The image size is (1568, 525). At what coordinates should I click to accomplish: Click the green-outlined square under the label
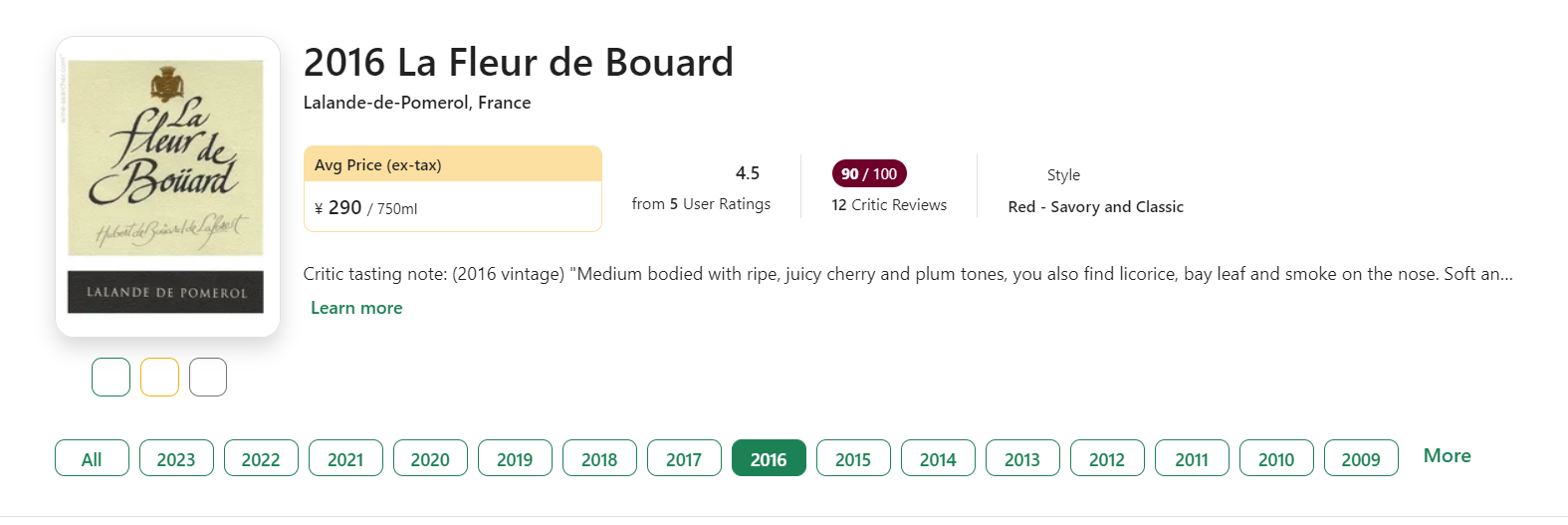coord(111,377)
